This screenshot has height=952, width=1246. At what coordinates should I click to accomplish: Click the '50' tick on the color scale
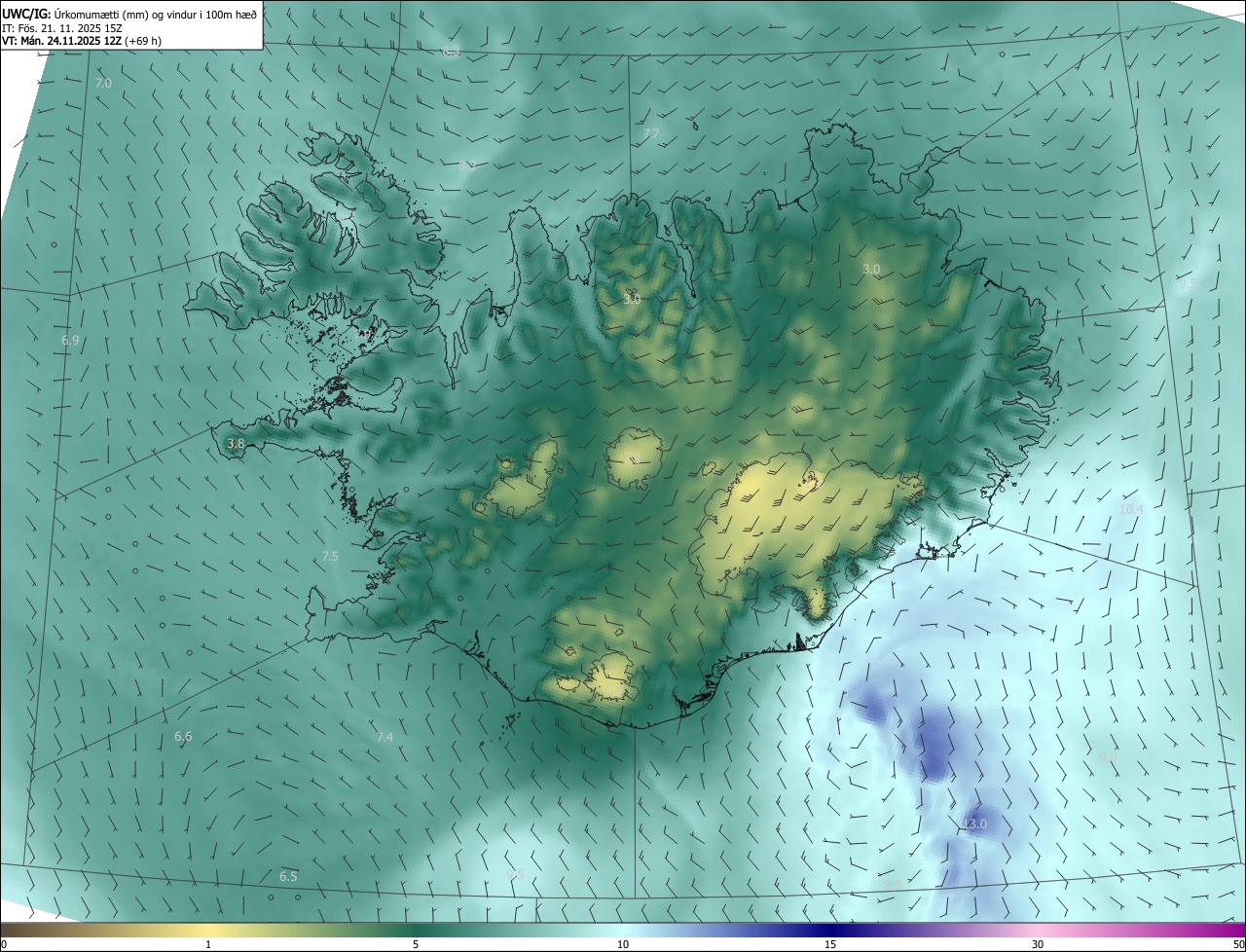click(x=1238, y=944)
